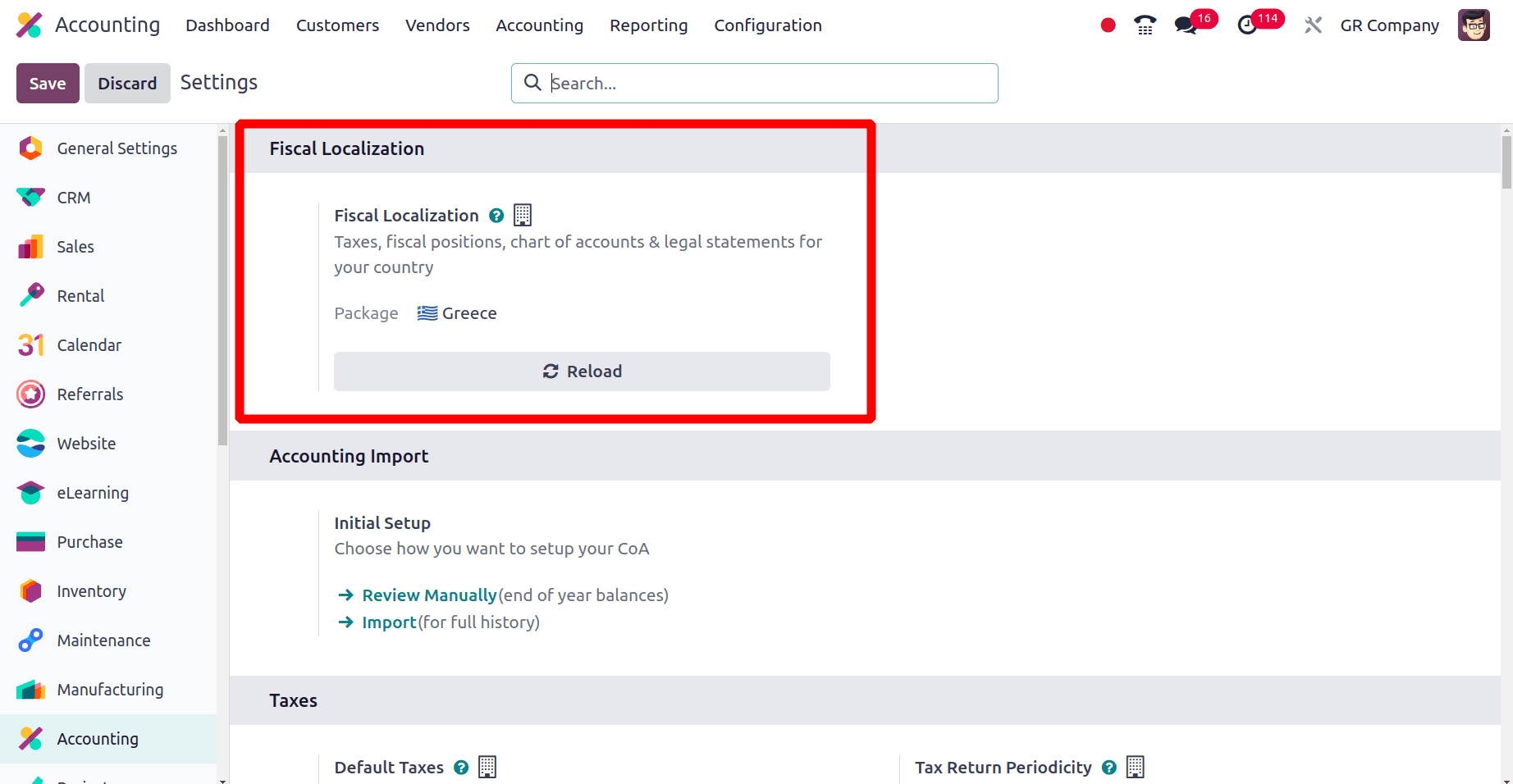Screen dimensions: 1513x784
Task: Click the Tax Return Periodicity help icon
Action: (1109, 768)
